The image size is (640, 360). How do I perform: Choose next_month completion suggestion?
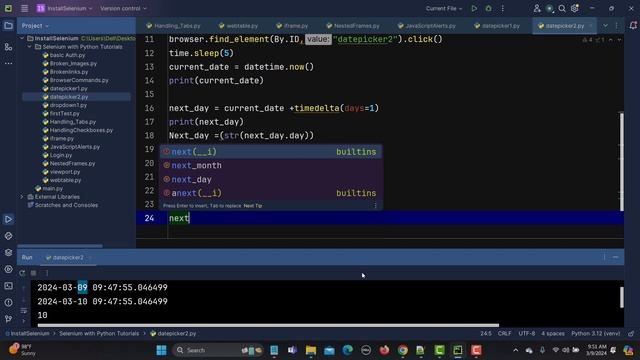pyautogui.click(x=271, y=166)
